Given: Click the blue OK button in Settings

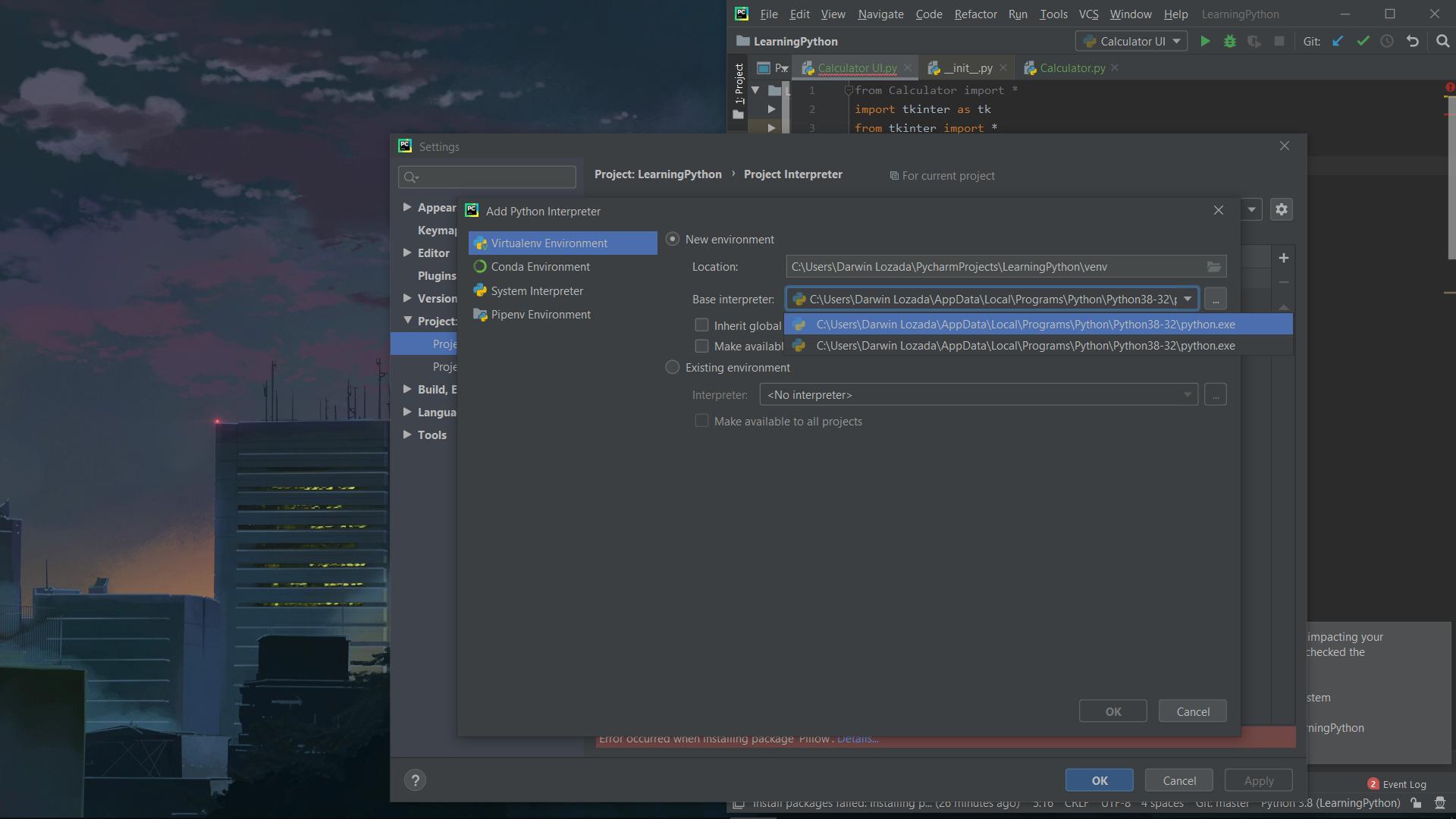Looking at the screenshot, I should (1100, 780).
